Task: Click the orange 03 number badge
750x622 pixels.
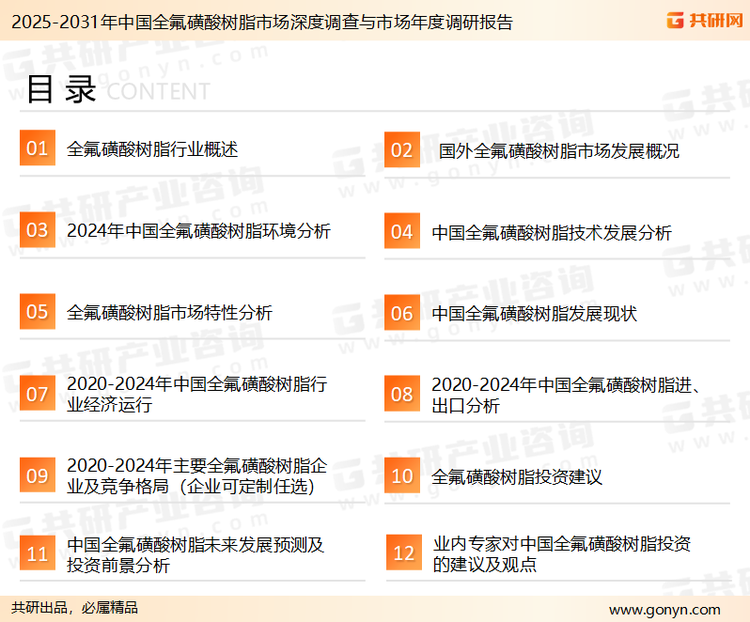Action: 37,230
